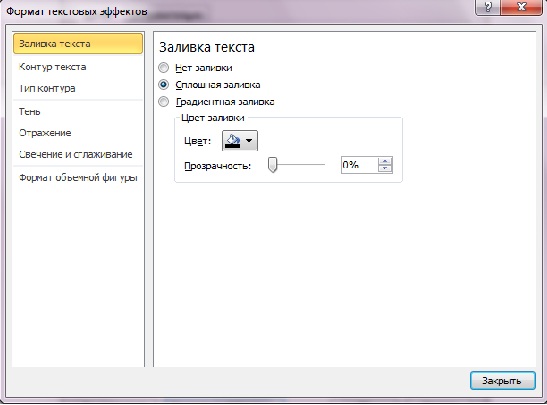The height and width of the screenshot is (405, 547).
Task: Open help with the question mark button
Action: (x=487, y=7)
